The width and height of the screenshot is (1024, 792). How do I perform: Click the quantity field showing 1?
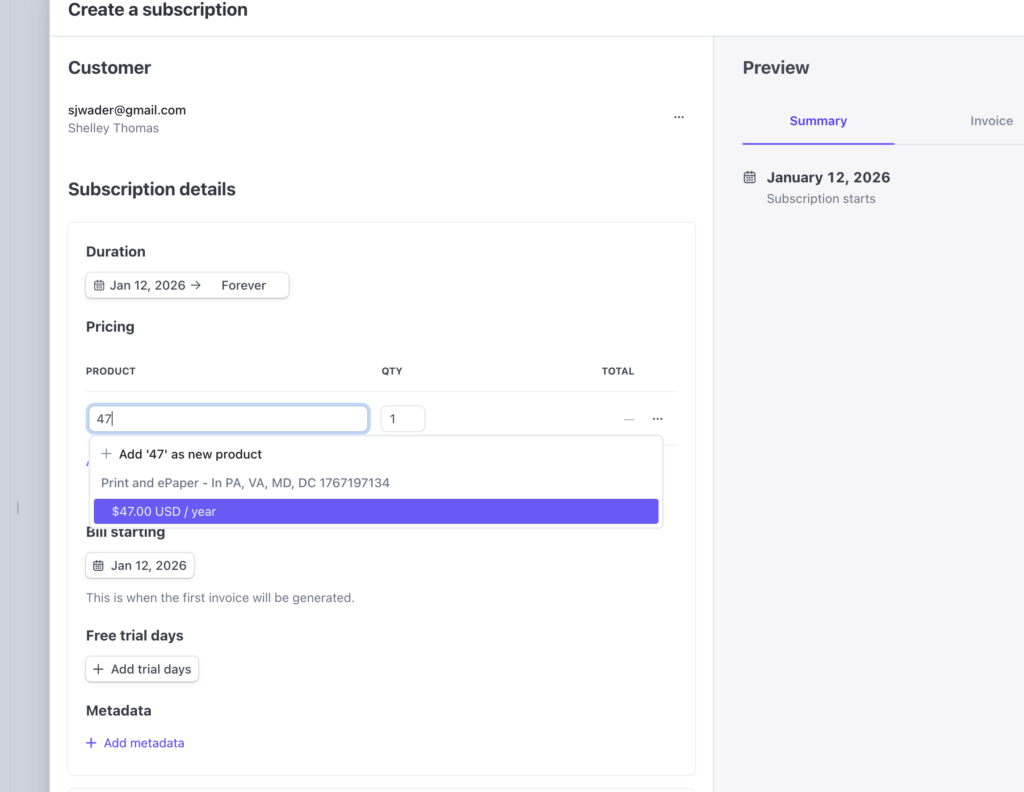pos(402,419)
